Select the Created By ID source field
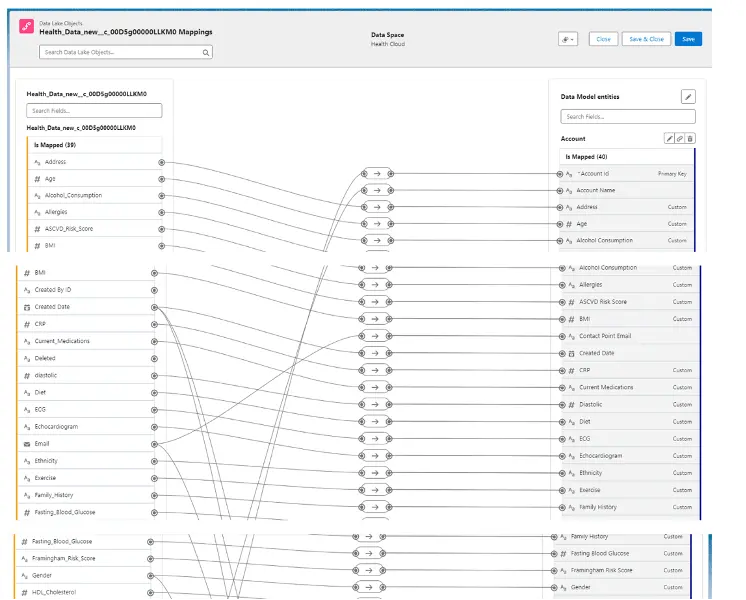Screen dimensions: 746x600 (x=87, y=290)
